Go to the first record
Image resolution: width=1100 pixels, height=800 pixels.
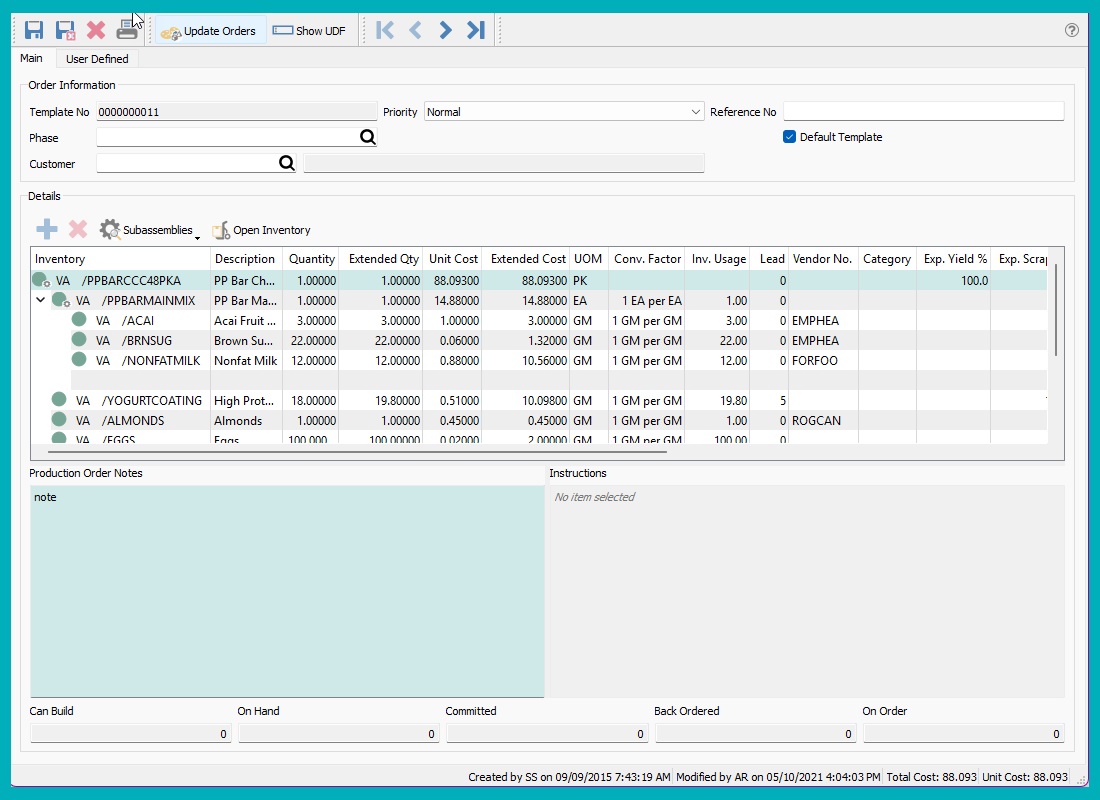tap(384, 30)
